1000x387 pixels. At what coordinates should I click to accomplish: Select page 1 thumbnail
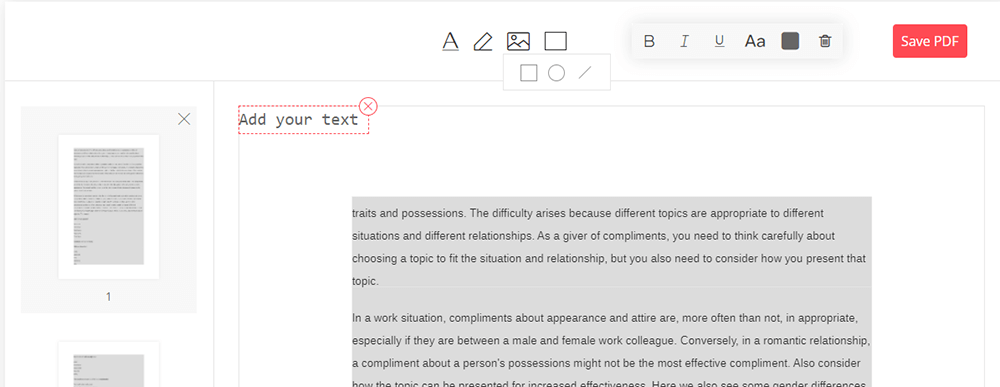tap(108, 207)
